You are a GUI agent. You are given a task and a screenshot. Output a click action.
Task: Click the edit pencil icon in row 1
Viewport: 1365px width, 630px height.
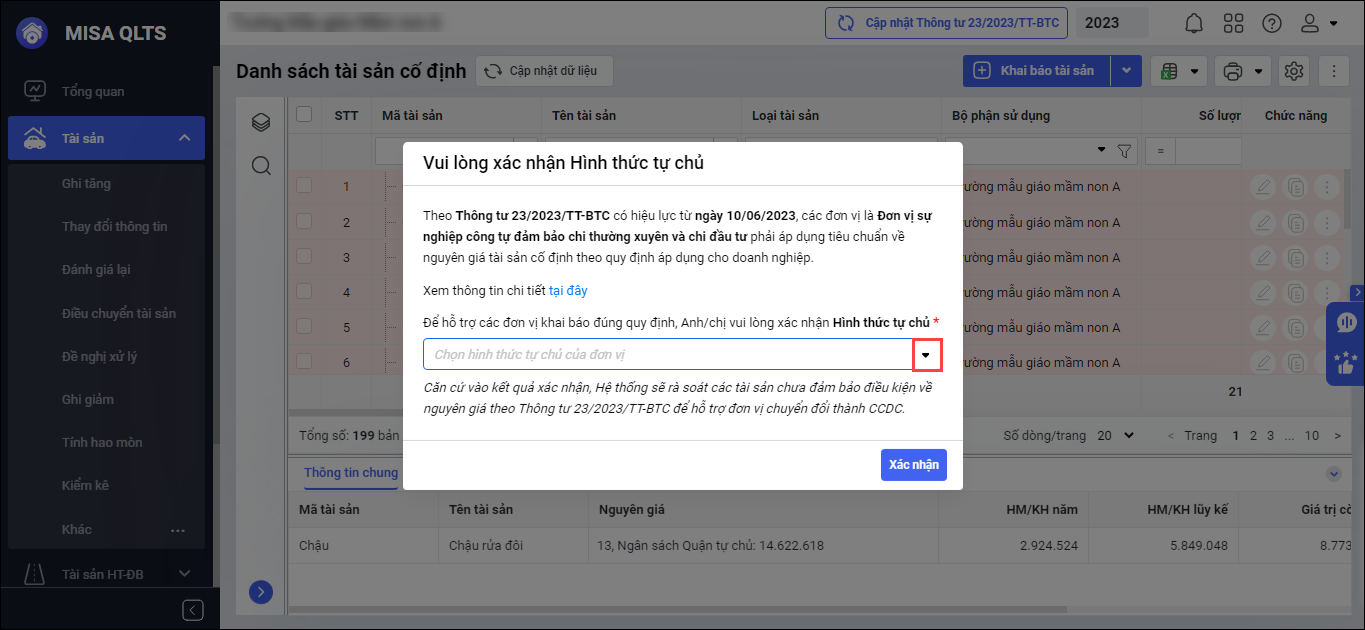(x=1264, y=186)
